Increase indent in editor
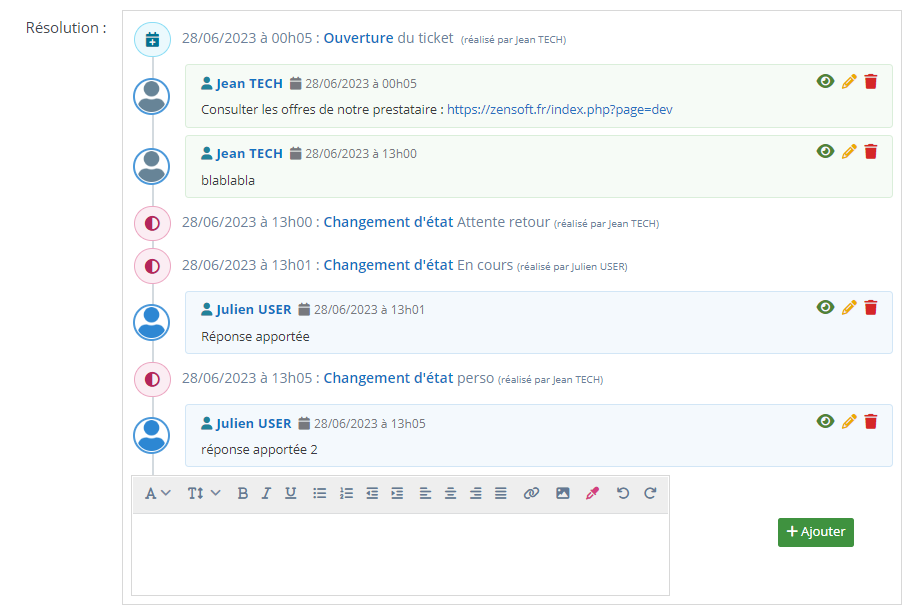Viewport: 906px width, 611px height. click(397, 493)
